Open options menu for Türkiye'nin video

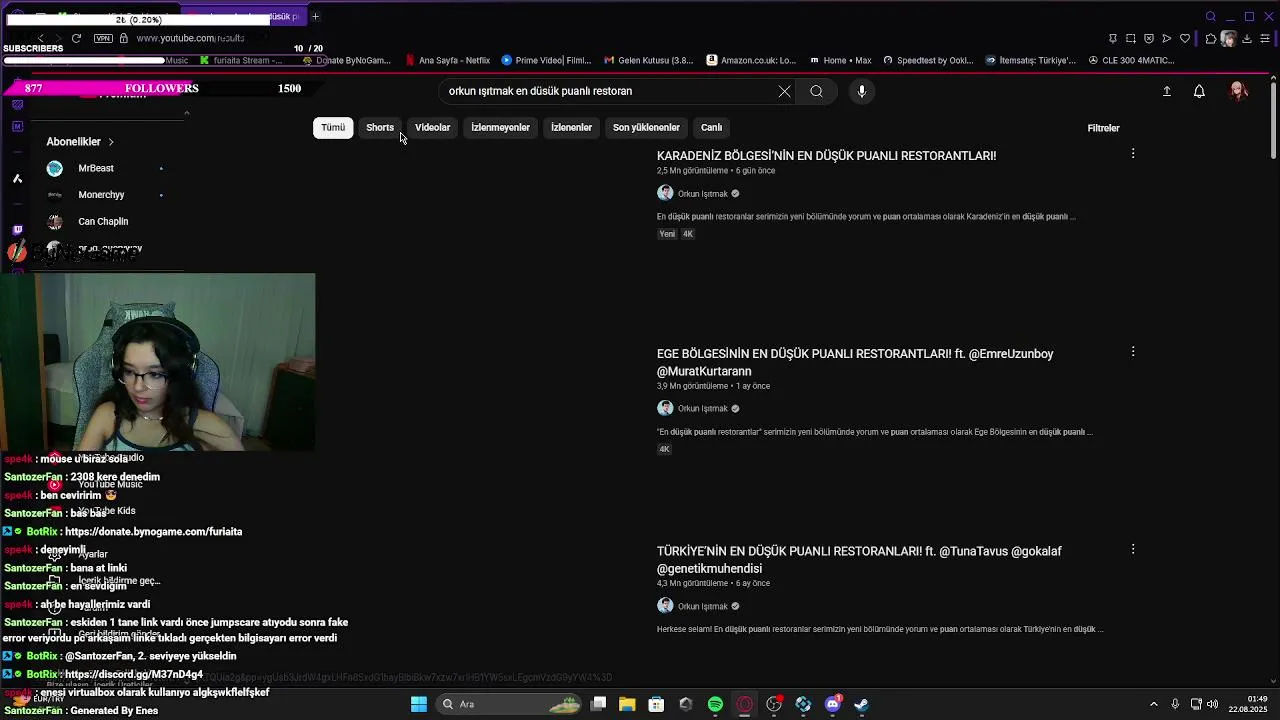pyautogui.click(x=1133, y=549)
